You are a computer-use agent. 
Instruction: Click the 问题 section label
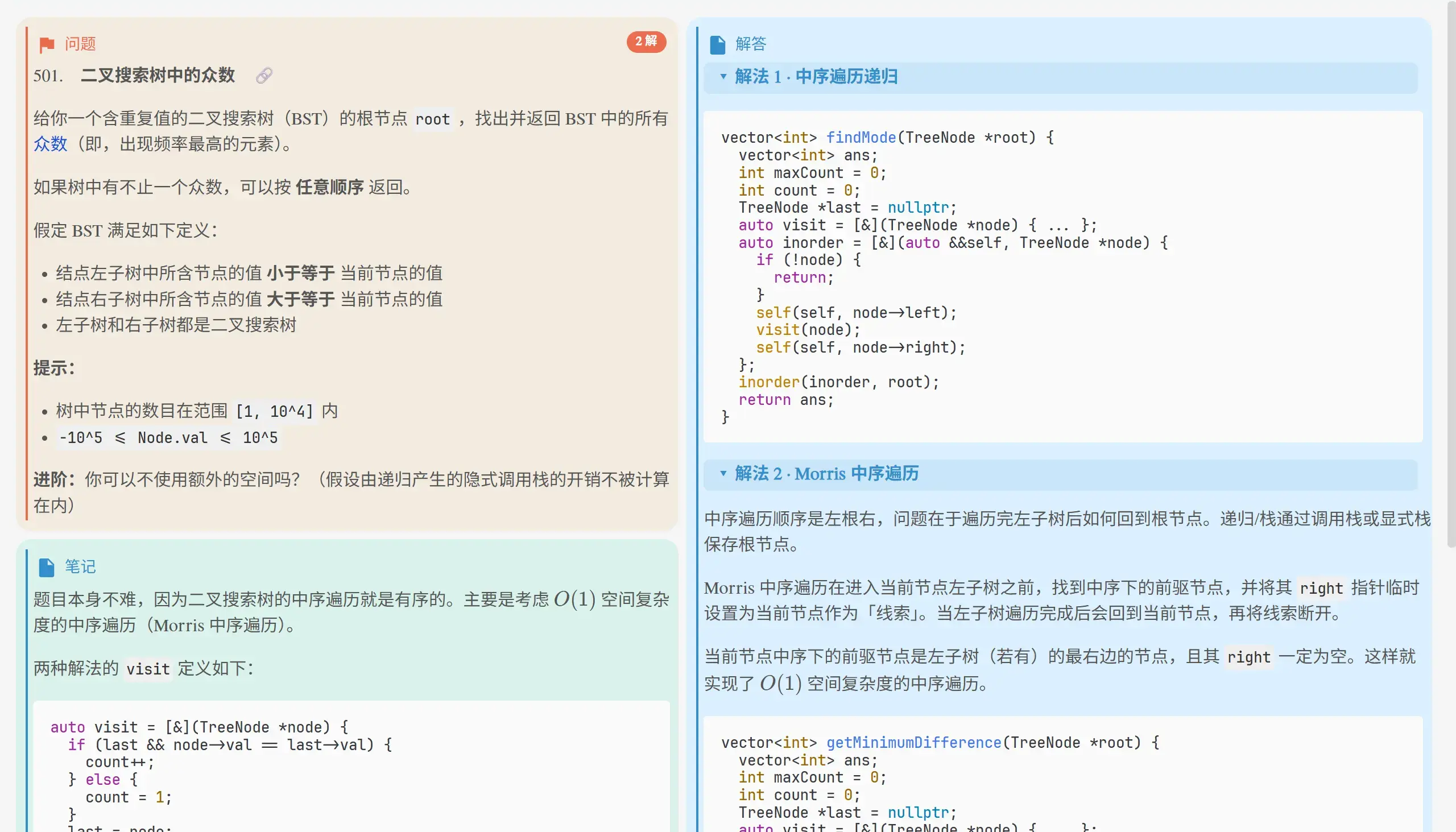click(80, 44)
